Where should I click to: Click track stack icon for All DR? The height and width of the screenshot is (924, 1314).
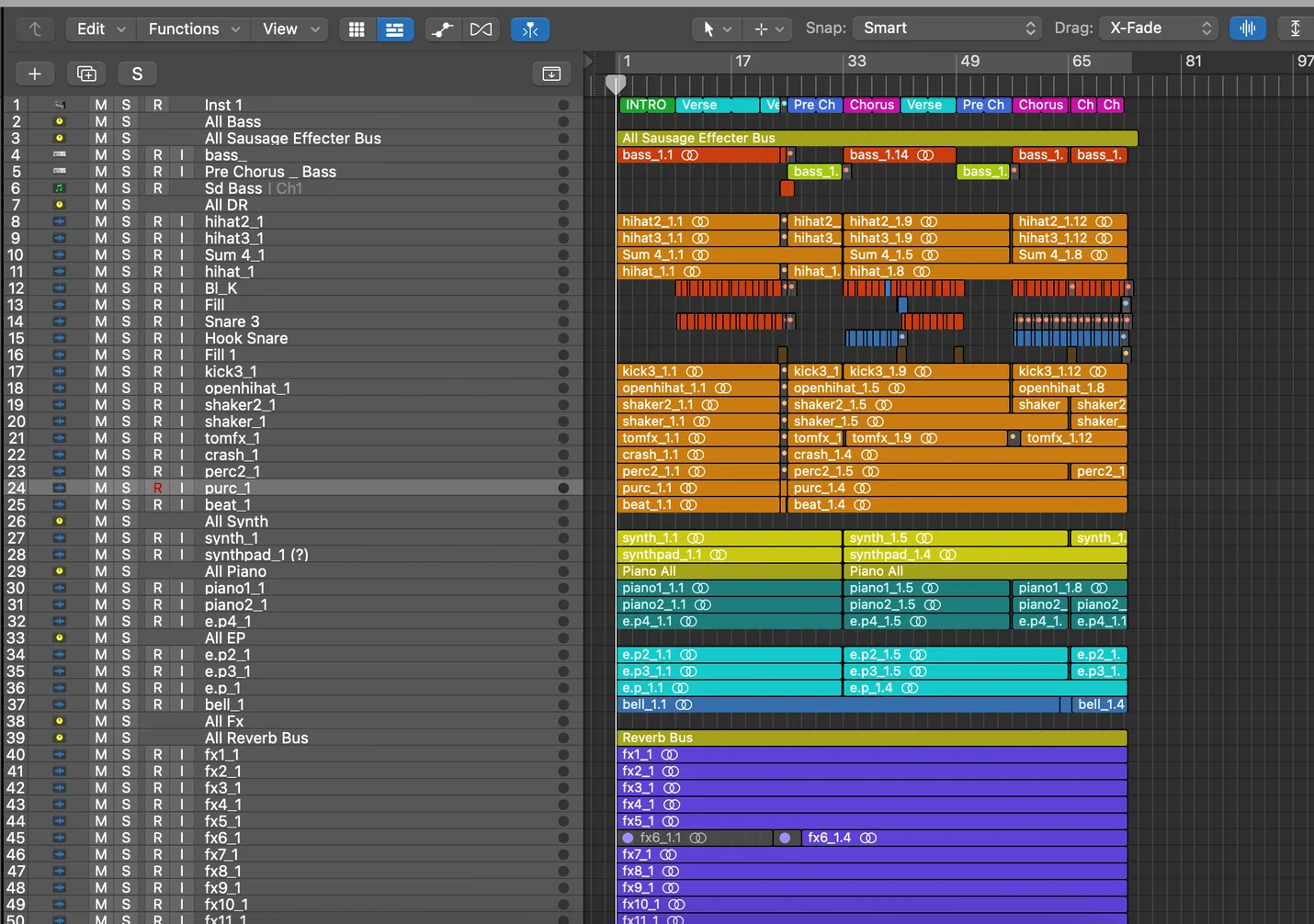(60, 205)
